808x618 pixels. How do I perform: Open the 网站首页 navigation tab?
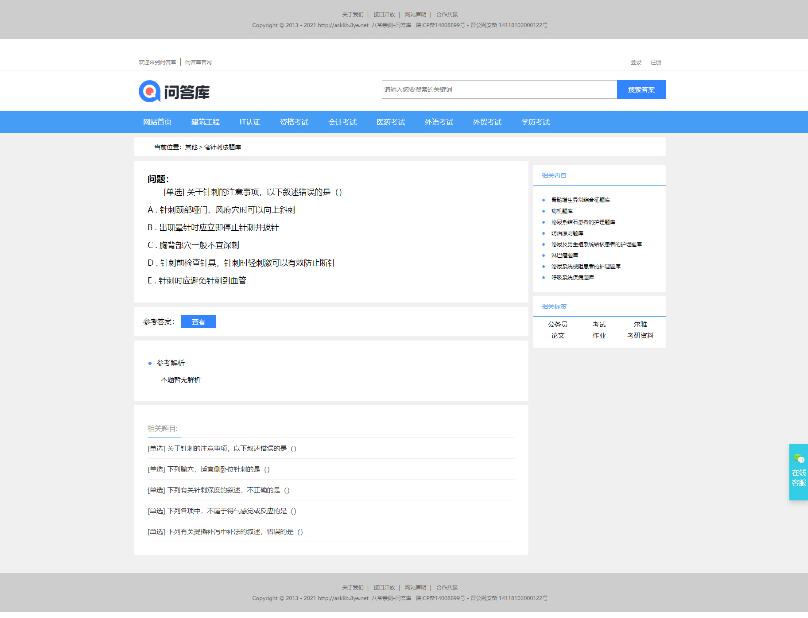157,122
